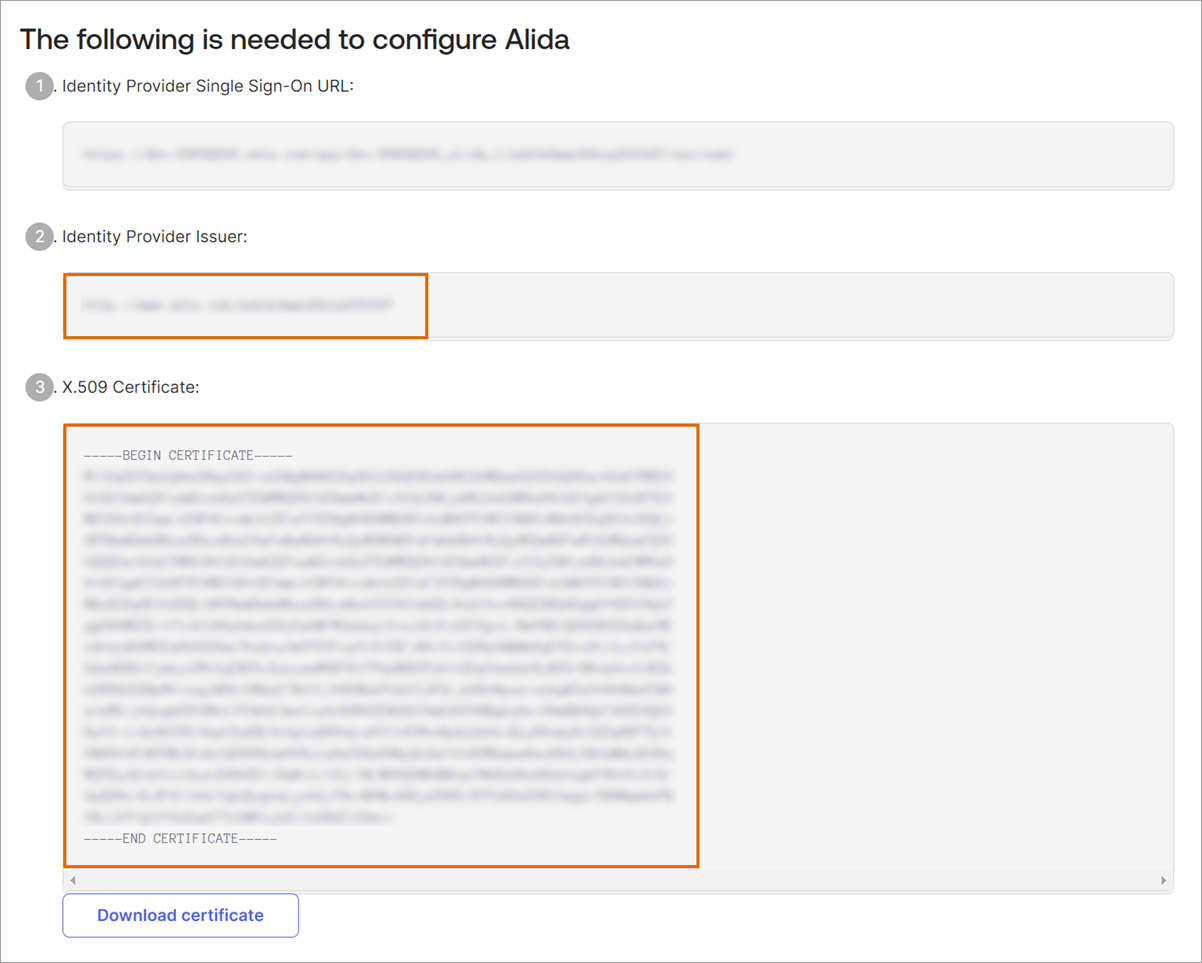Download the certificate file
The height and width of the screenshot is (963, 1202).
(x=180, y=915)
